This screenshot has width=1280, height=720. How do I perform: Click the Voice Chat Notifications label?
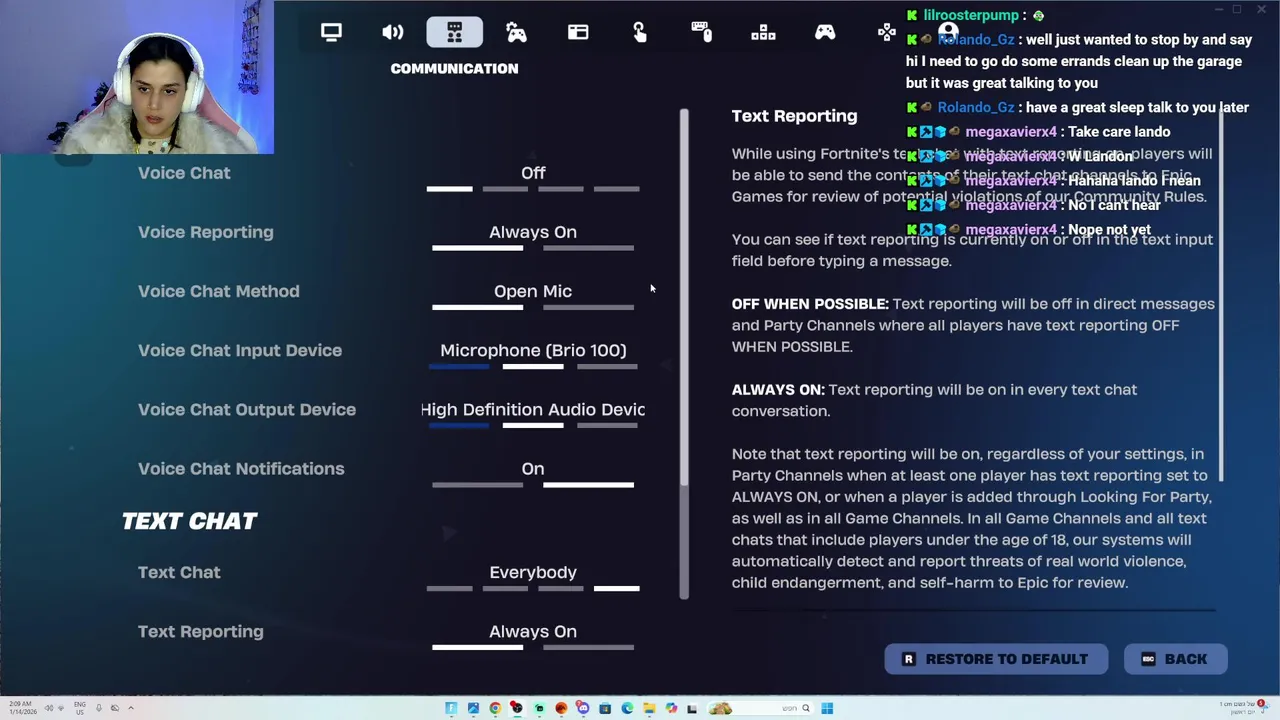241,468
